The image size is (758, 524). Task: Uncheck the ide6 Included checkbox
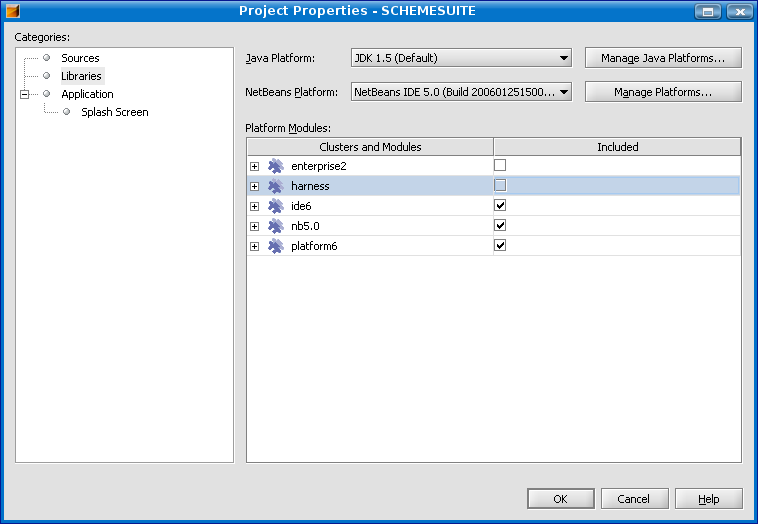[500, 205]
